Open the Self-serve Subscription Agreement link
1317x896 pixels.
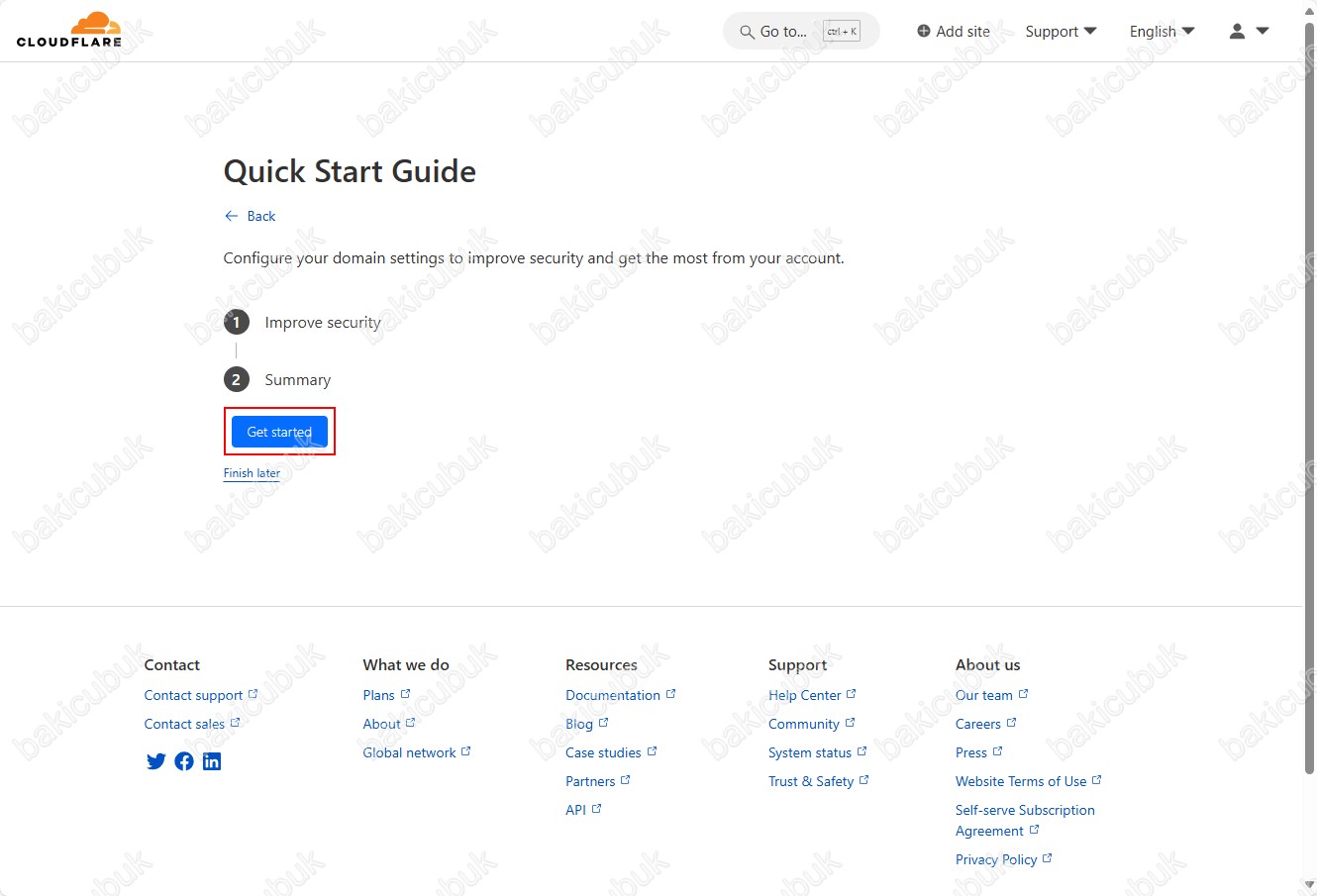pos(1025,820)
